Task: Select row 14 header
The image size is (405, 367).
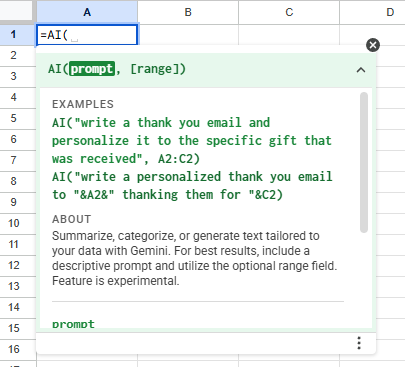Action: click(13, 307)
